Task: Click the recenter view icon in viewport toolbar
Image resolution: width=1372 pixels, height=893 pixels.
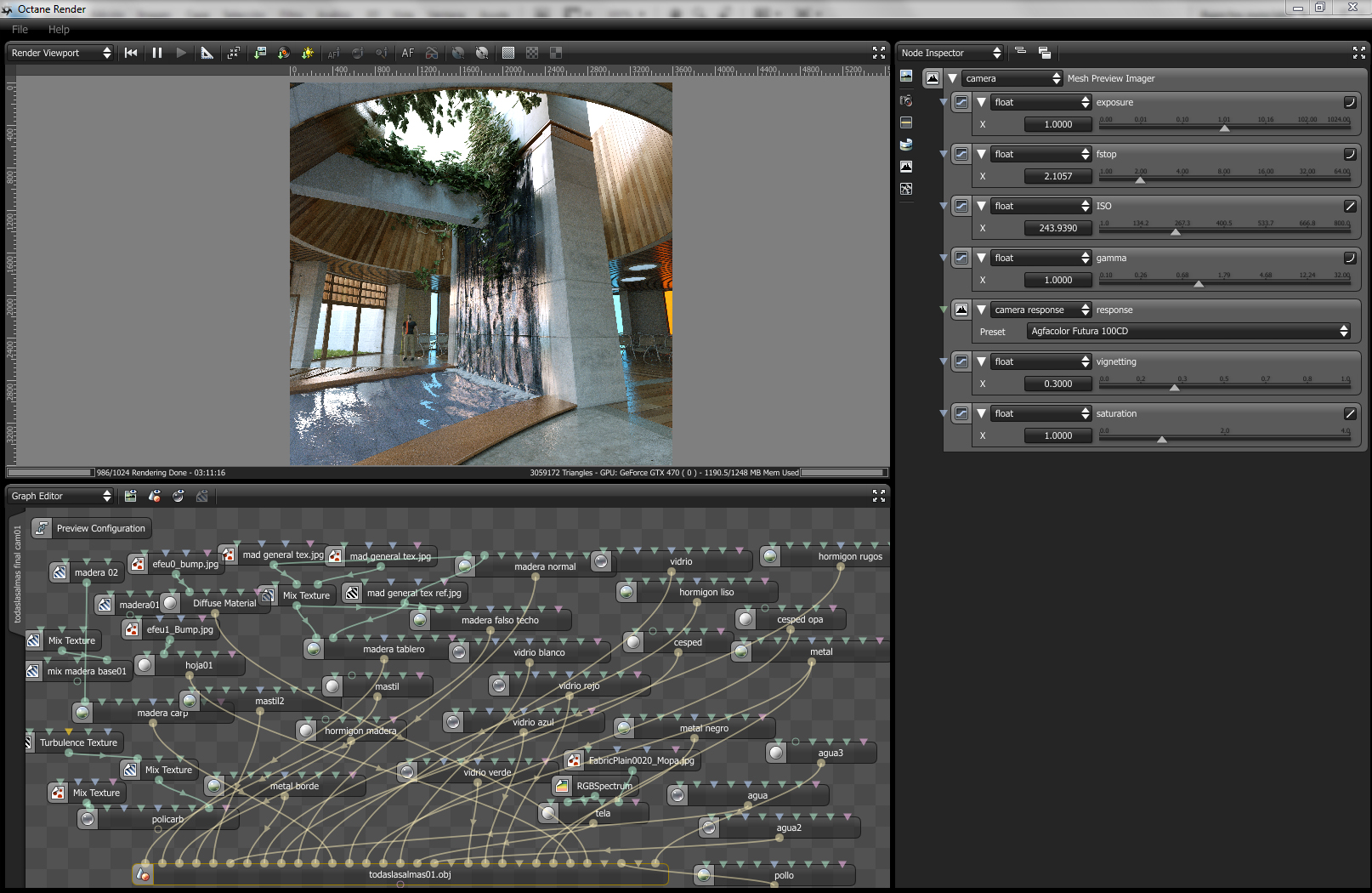Action: [x=234, y=53]
